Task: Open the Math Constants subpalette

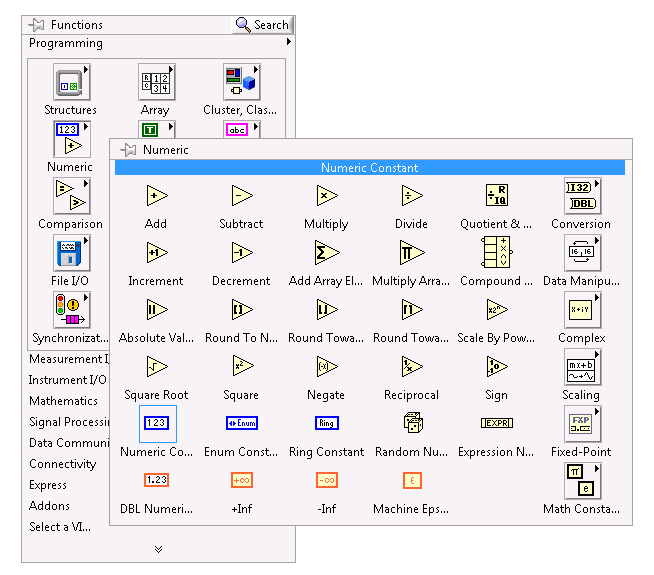Action: pos(582,481)
